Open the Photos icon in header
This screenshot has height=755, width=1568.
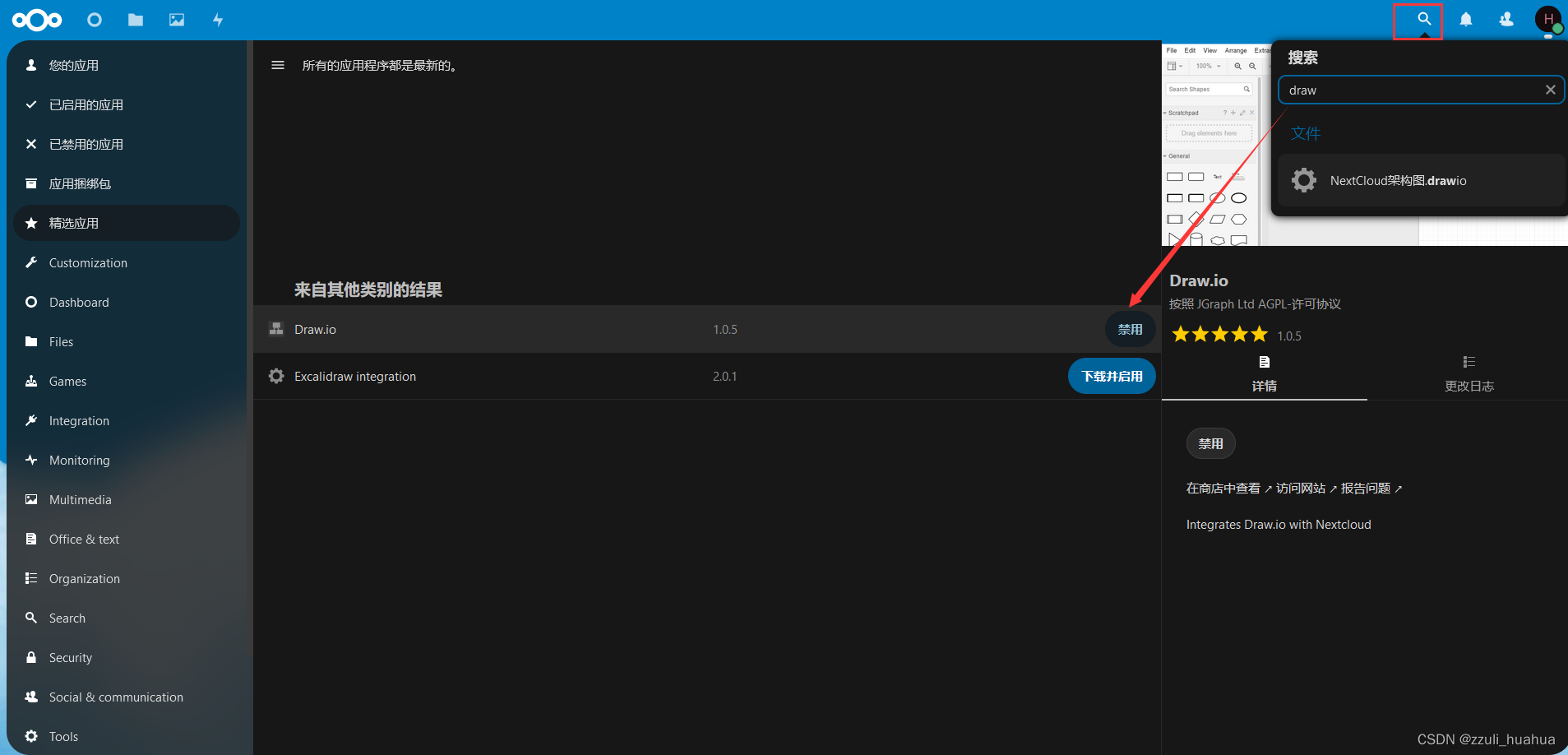tap(177, 20)
